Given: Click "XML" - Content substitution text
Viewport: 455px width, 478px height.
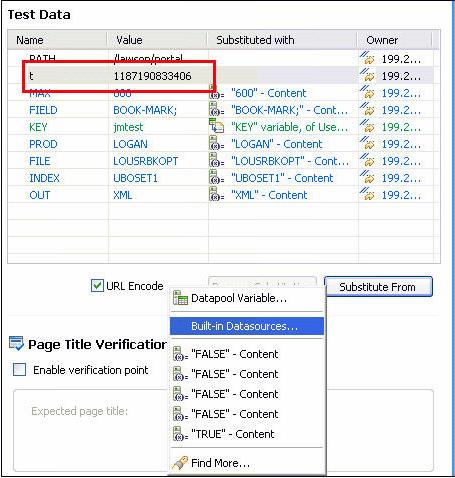Looking at the screenshot, I should pyautogui.click(x=269, y=195).
